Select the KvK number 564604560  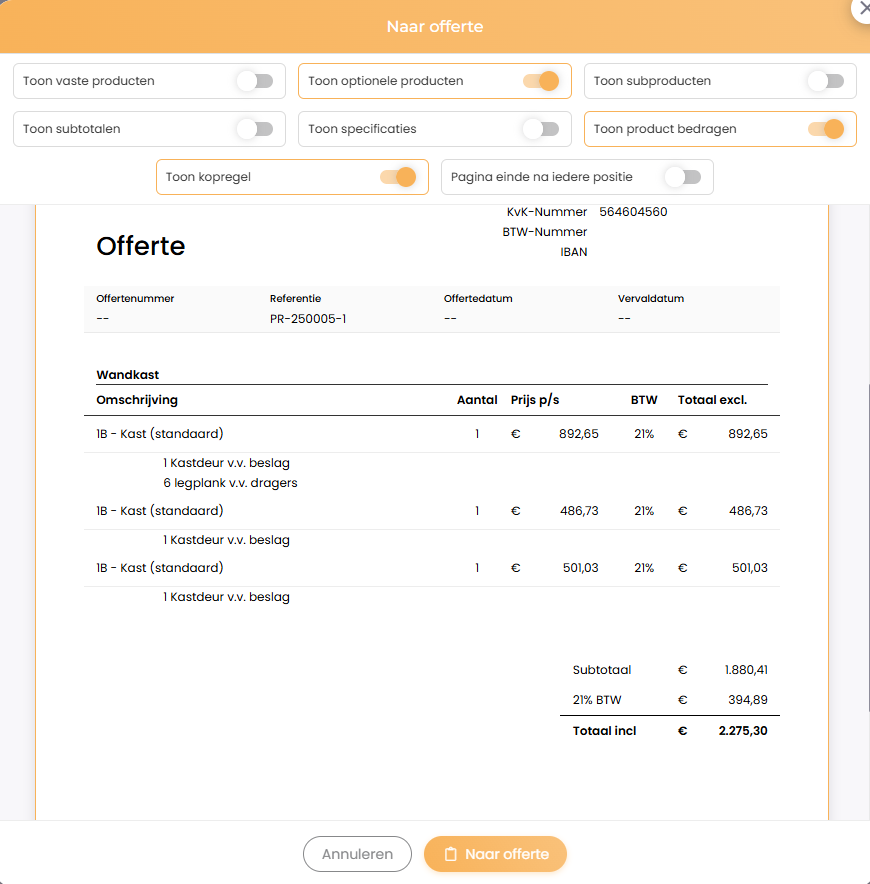633,212
